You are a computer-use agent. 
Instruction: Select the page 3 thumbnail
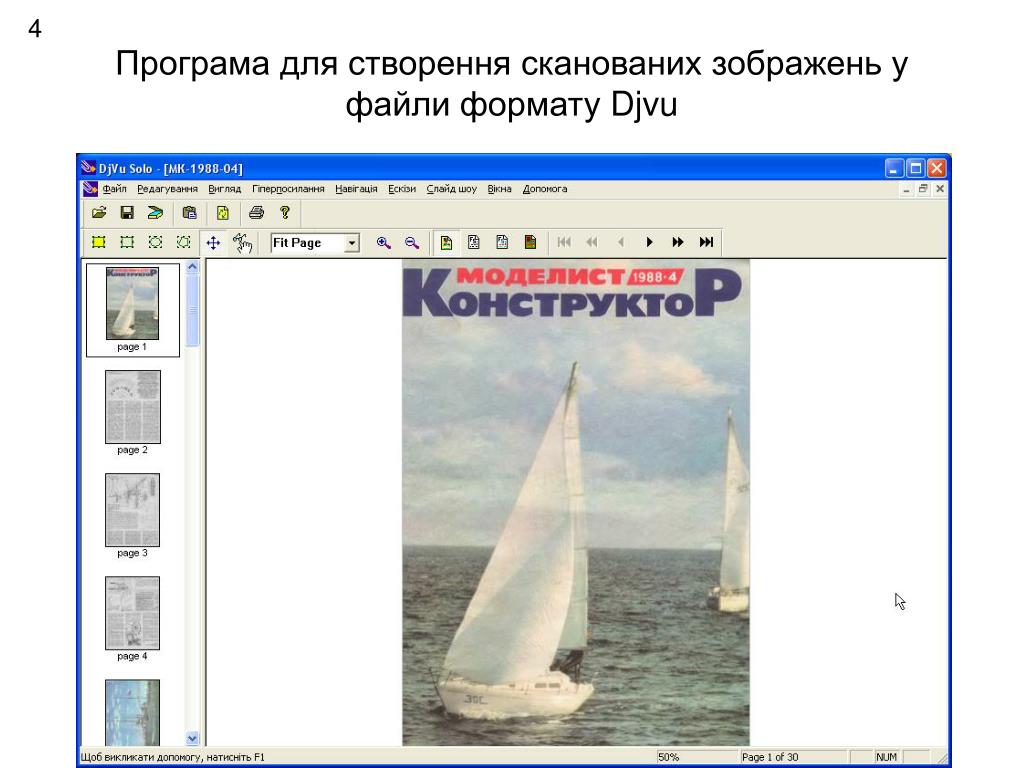pyautogui.click(x=133, y=510)
